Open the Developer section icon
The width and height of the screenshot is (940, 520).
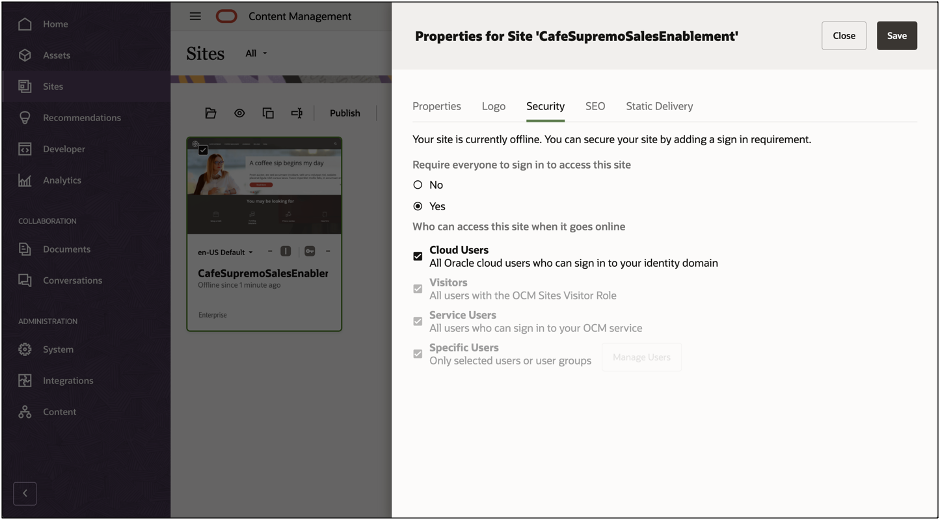25,149
